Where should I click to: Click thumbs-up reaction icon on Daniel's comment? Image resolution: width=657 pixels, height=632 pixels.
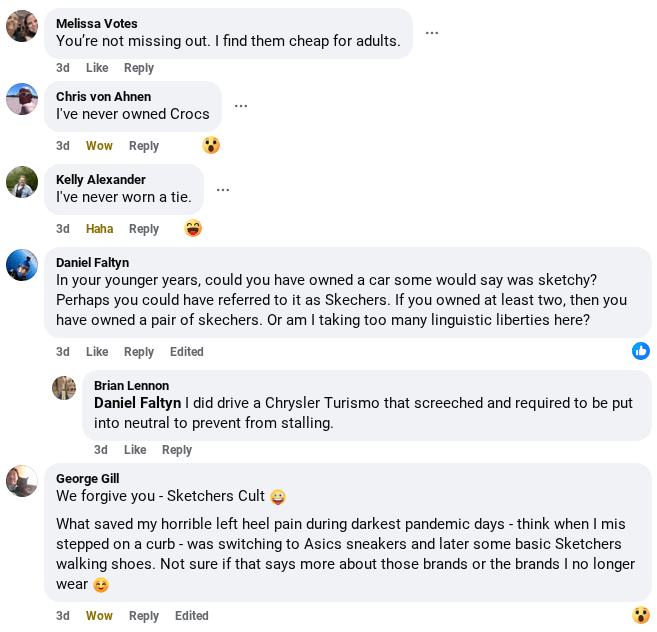pos(641,351)
